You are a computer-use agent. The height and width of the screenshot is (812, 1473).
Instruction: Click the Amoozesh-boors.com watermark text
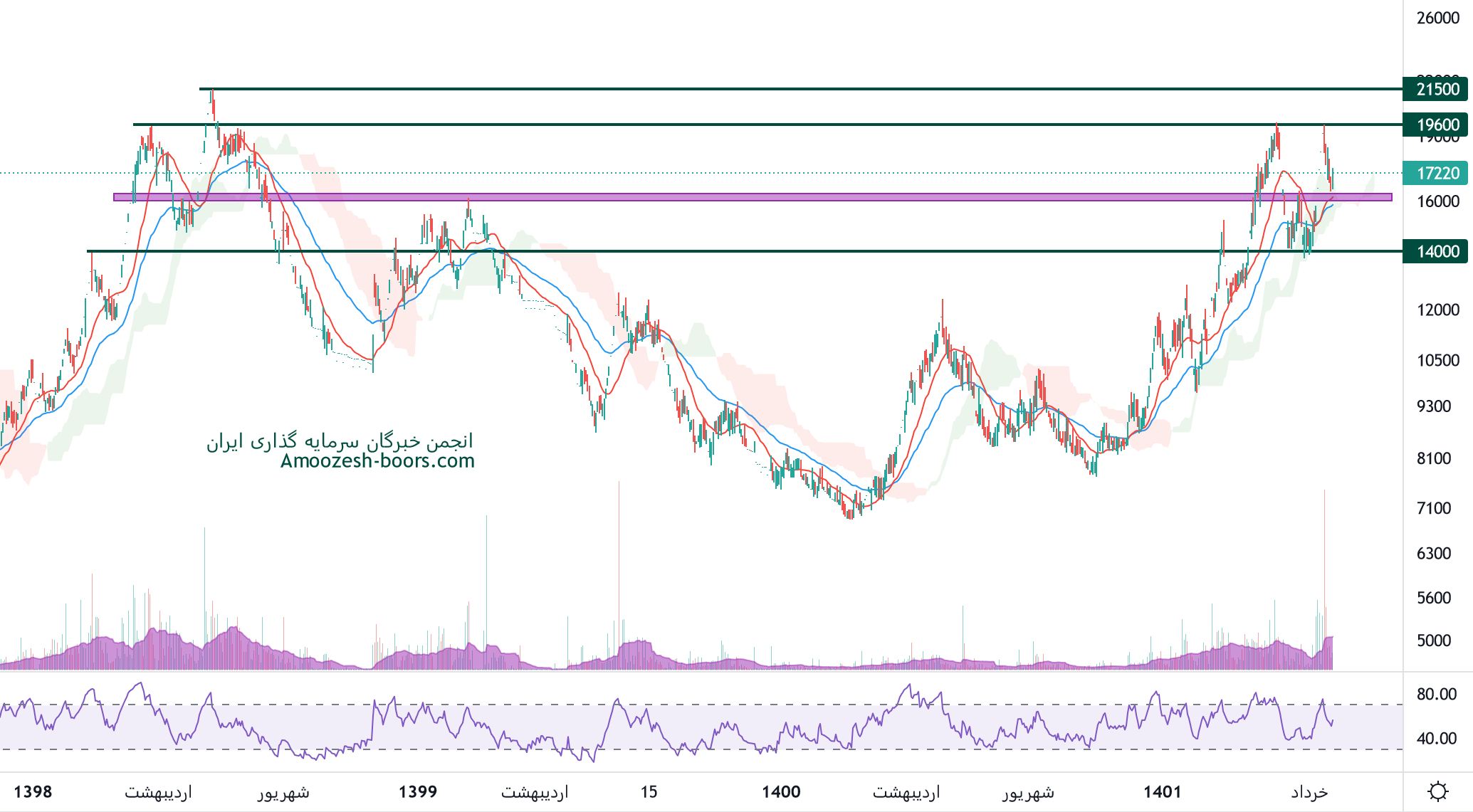coord(377,461)
